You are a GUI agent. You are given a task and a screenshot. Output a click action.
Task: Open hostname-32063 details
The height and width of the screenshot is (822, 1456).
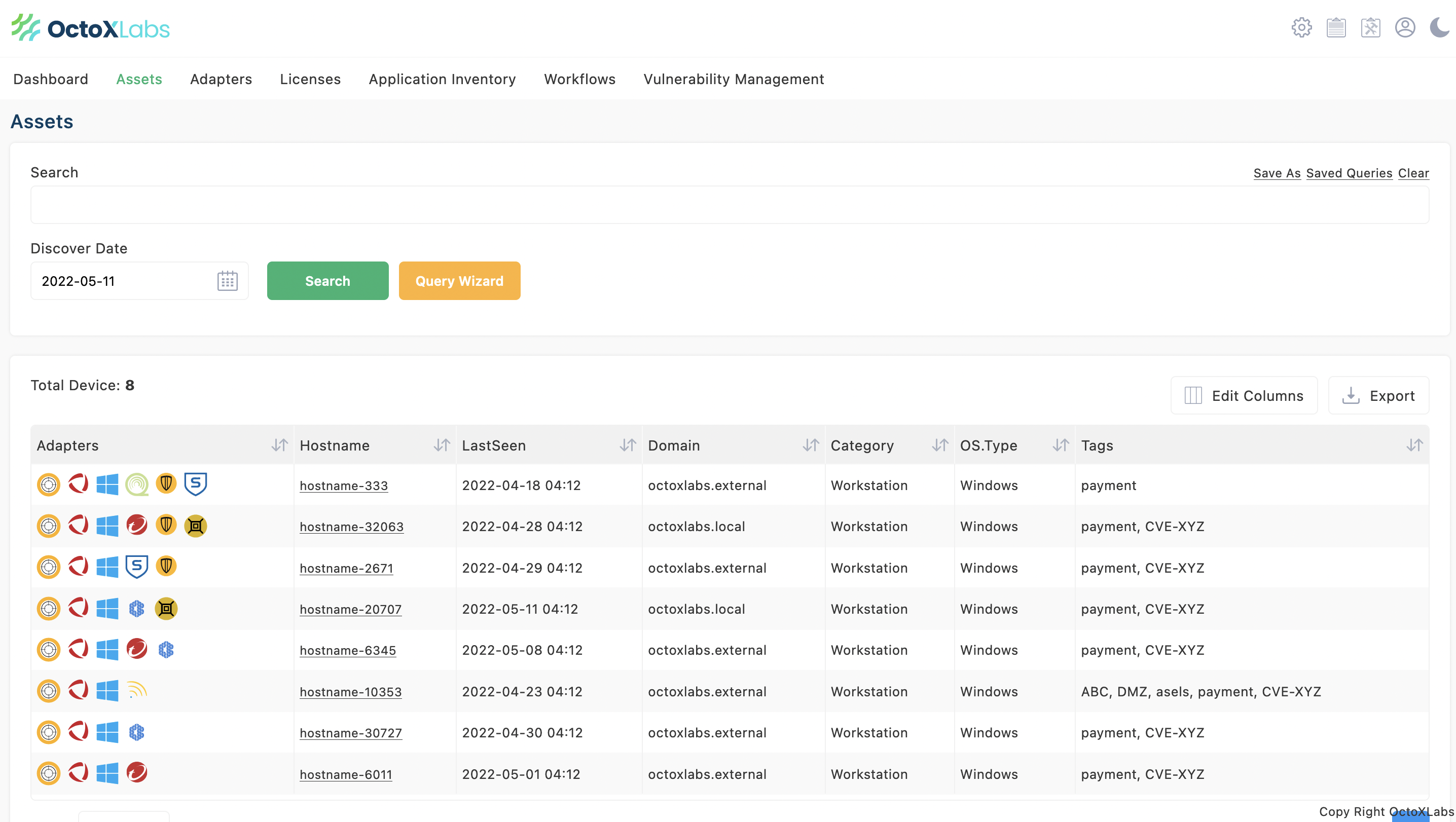351,527
